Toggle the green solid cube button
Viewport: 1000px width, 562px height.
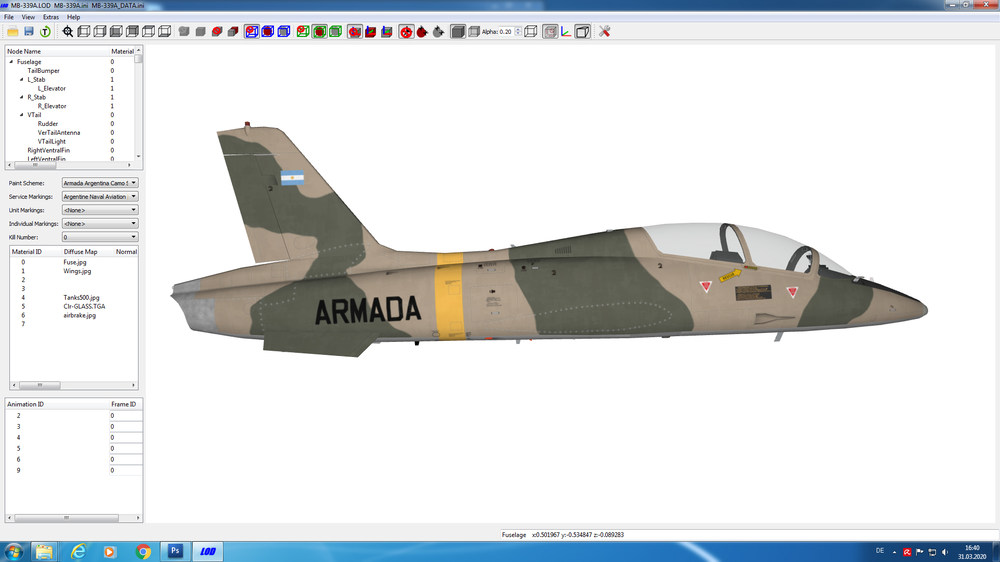click(x=335, y=31)
